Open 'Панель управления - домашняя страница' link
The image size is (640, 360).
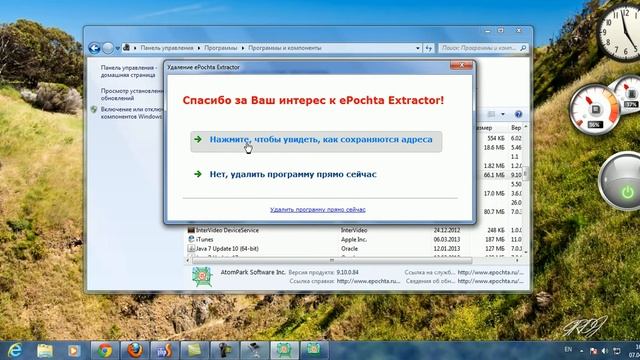pos(129,71)
